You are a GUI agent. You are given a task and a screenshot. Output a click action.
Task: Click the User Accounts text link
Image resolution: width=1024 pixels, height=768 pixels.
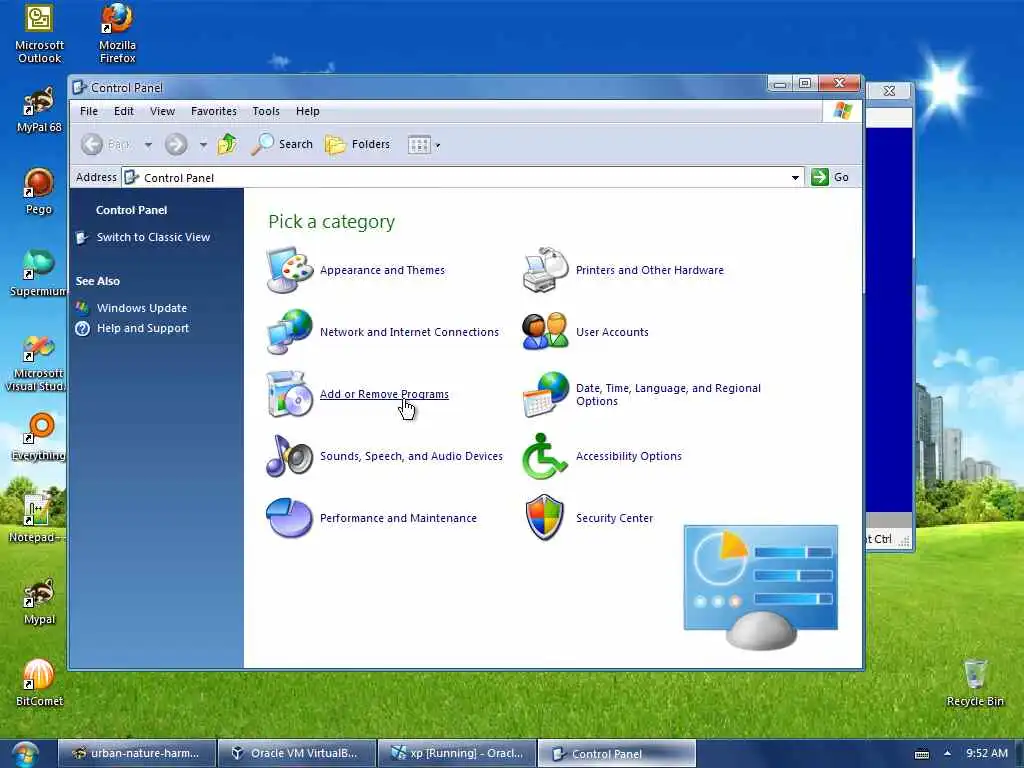point(612,332)
